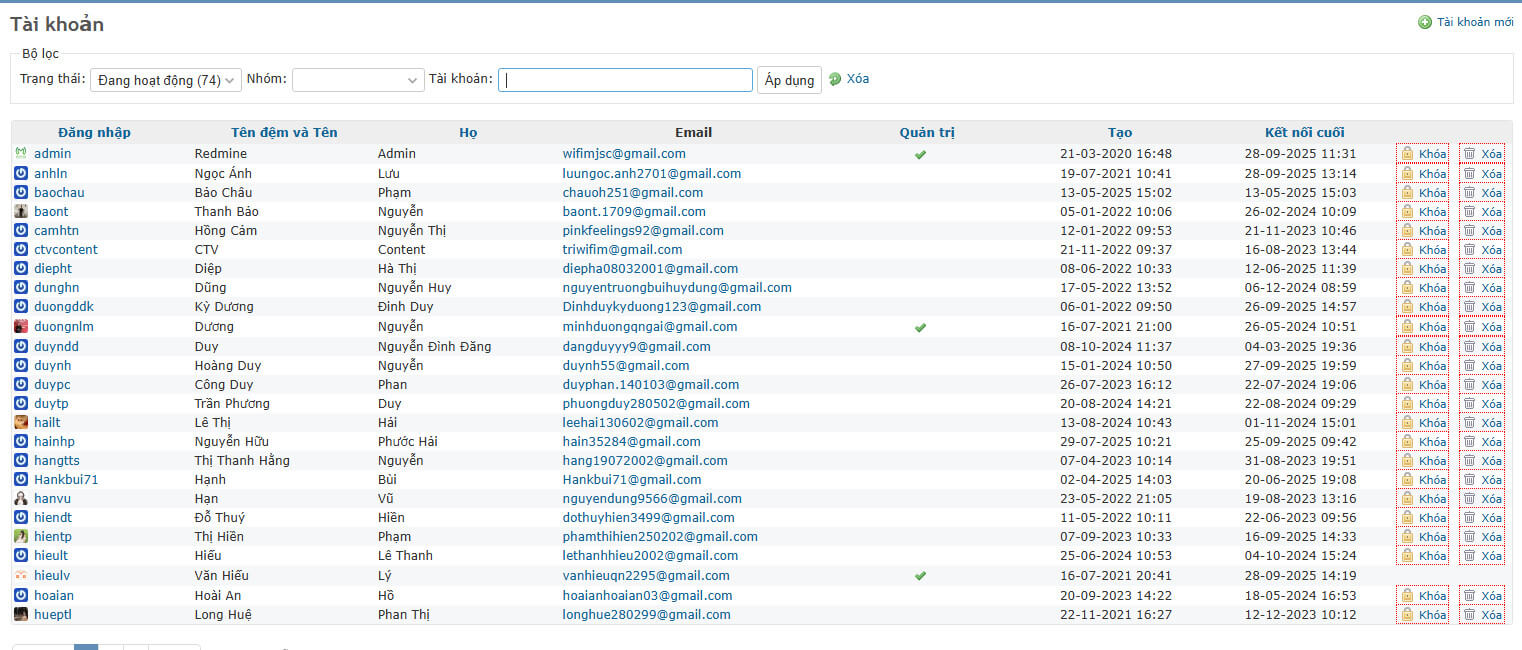The height and width of the screenshot is (650, 1522).
Task: Click avatar icon for user baont
Action: point(21,212)
